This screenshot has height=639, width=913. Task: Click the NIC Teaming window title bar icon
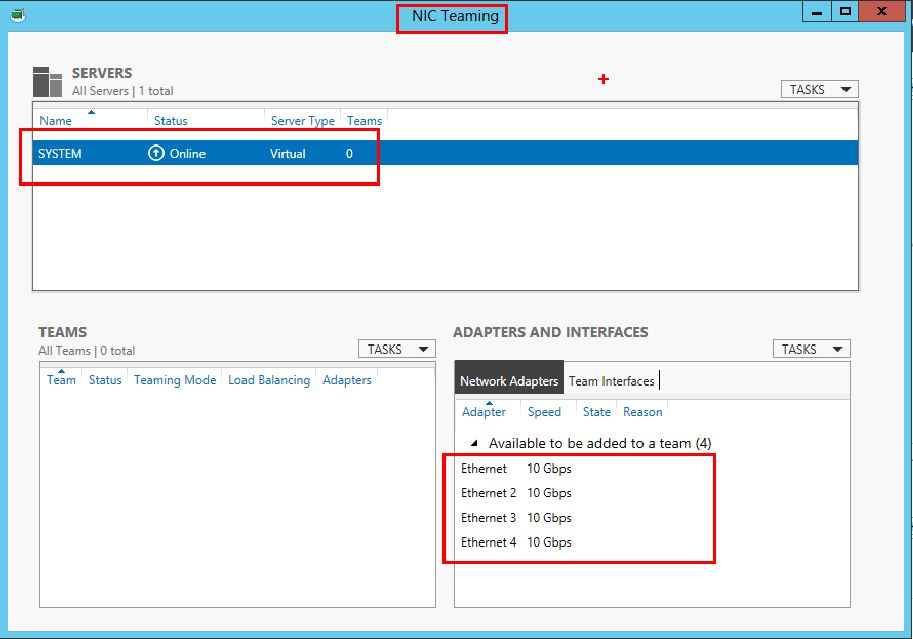point(17,14)
